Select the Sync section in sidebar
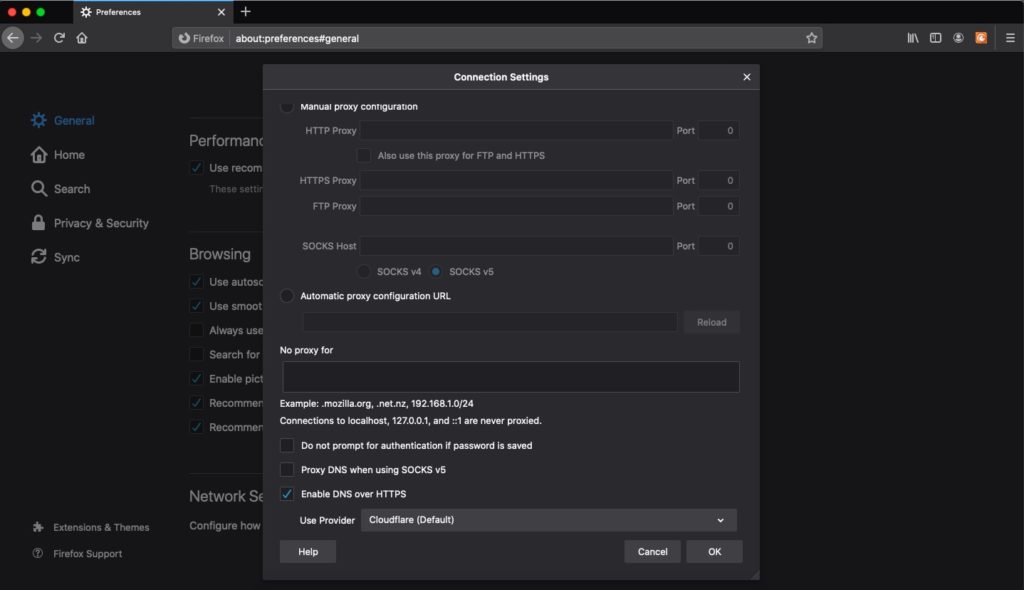 coord(65,257)
